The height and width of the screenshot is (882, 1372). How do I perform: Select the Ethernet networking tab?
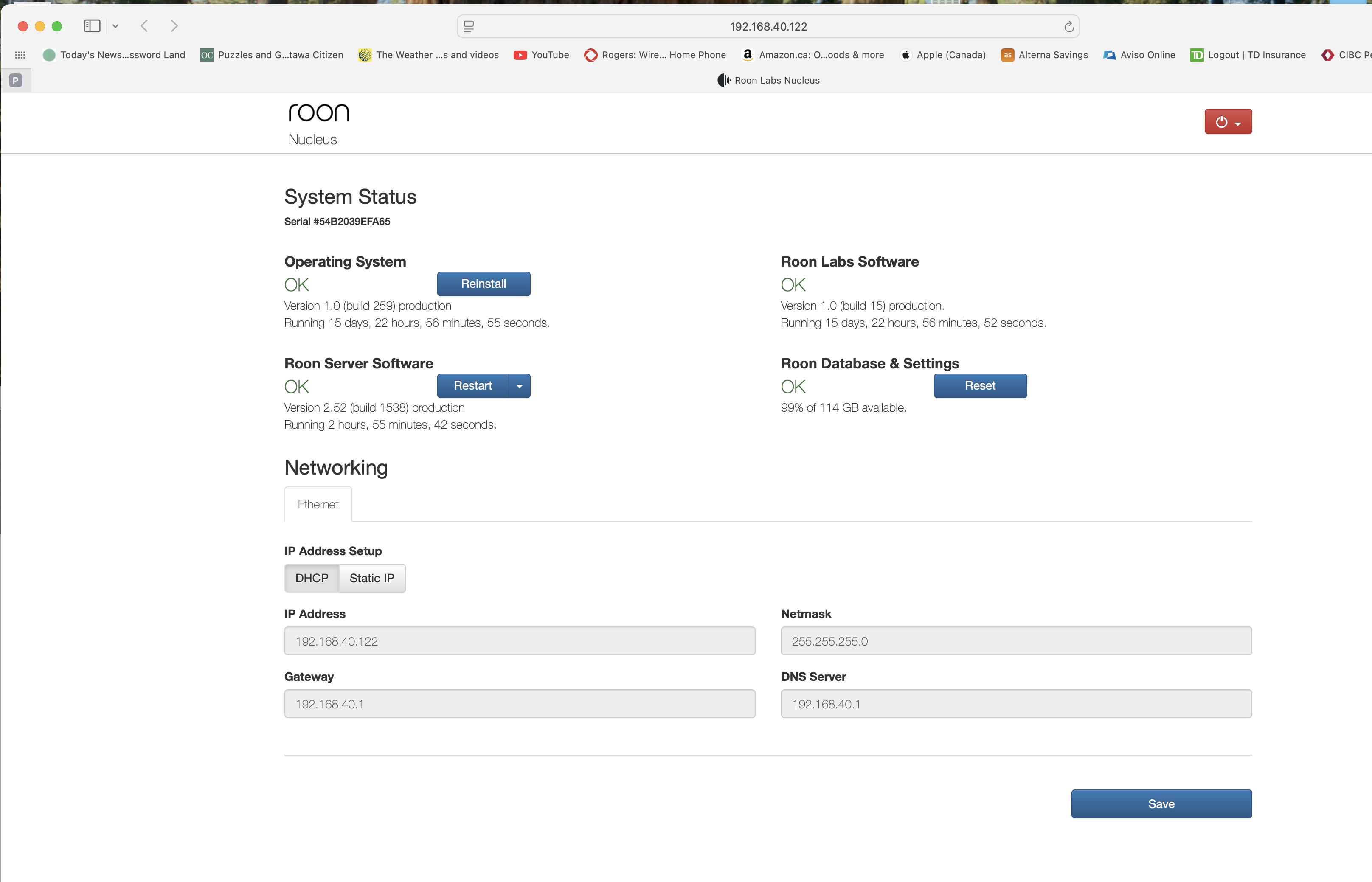click(x=318, y=505)
